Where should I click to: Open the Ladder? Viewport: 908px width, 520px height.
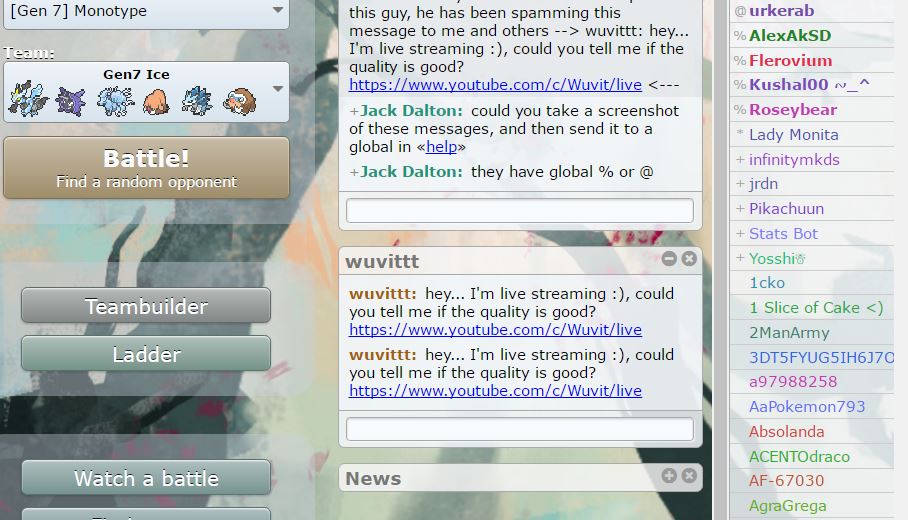[146, 354]
